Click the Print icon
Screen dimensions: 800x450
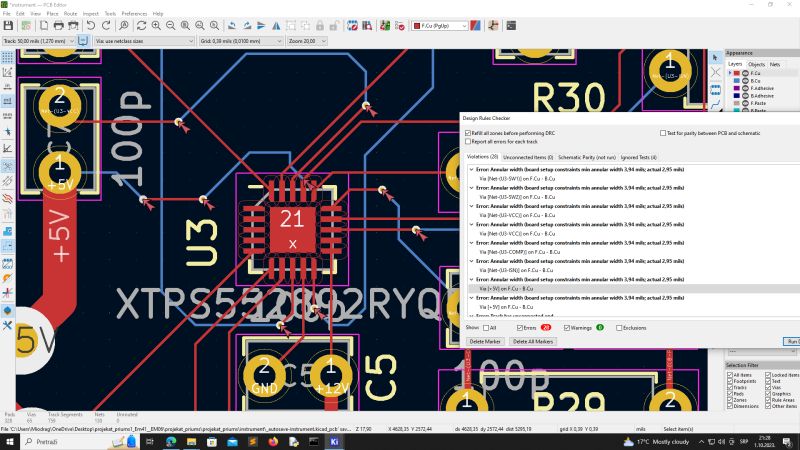[59, 26]
